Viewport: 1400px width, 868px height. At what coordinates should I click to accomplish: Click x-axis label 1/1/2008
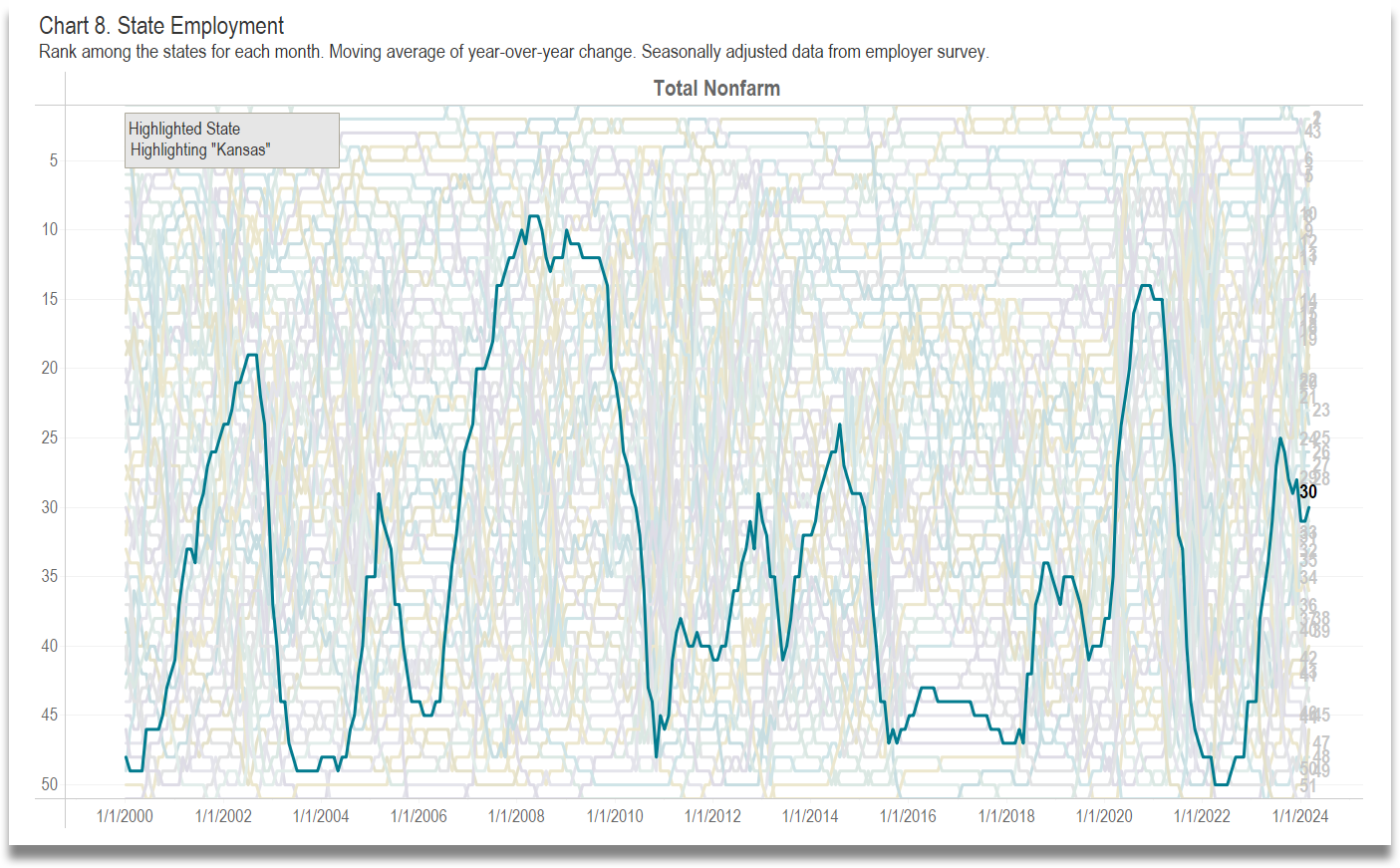[516, 816]
